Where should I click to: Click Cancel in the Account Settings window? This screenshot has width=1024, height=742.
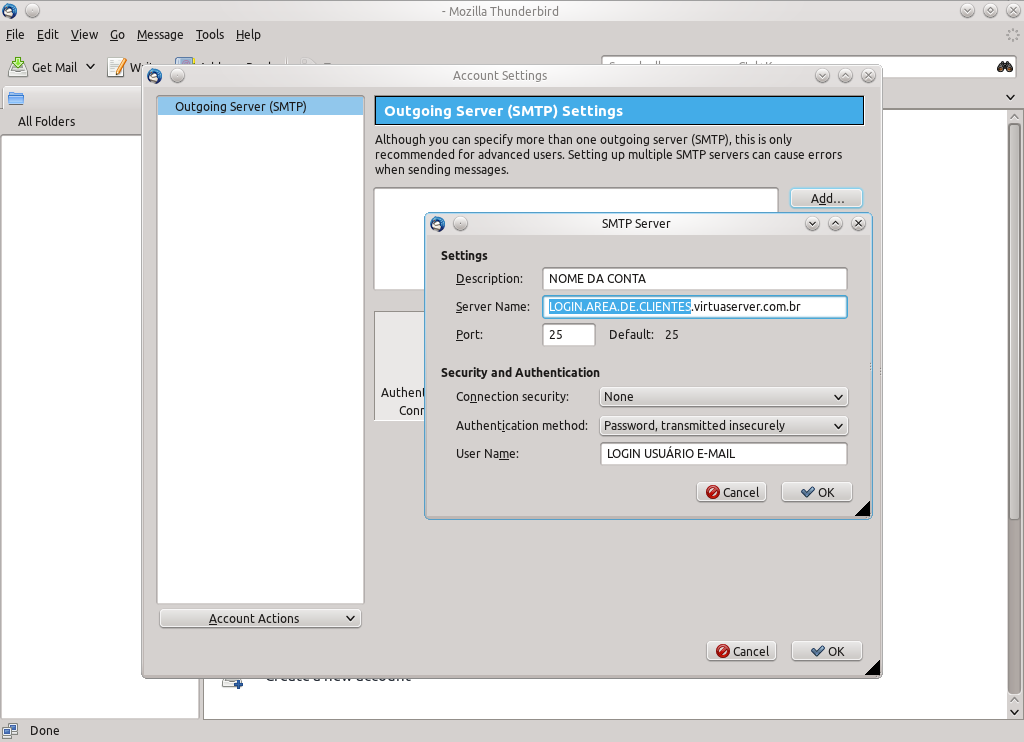click(x=741, y=651)
